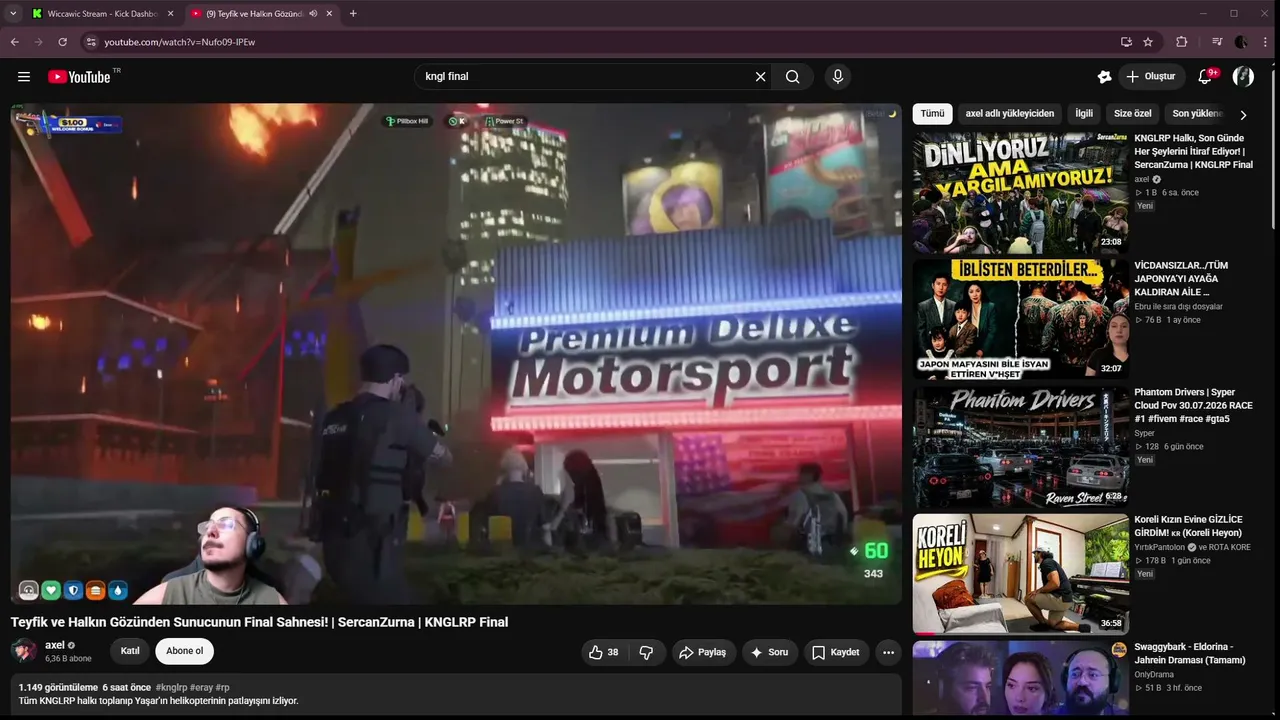Open the browser profile avatar
The width and height of the screenshot is (1280, 720).
click(1241, 42)
